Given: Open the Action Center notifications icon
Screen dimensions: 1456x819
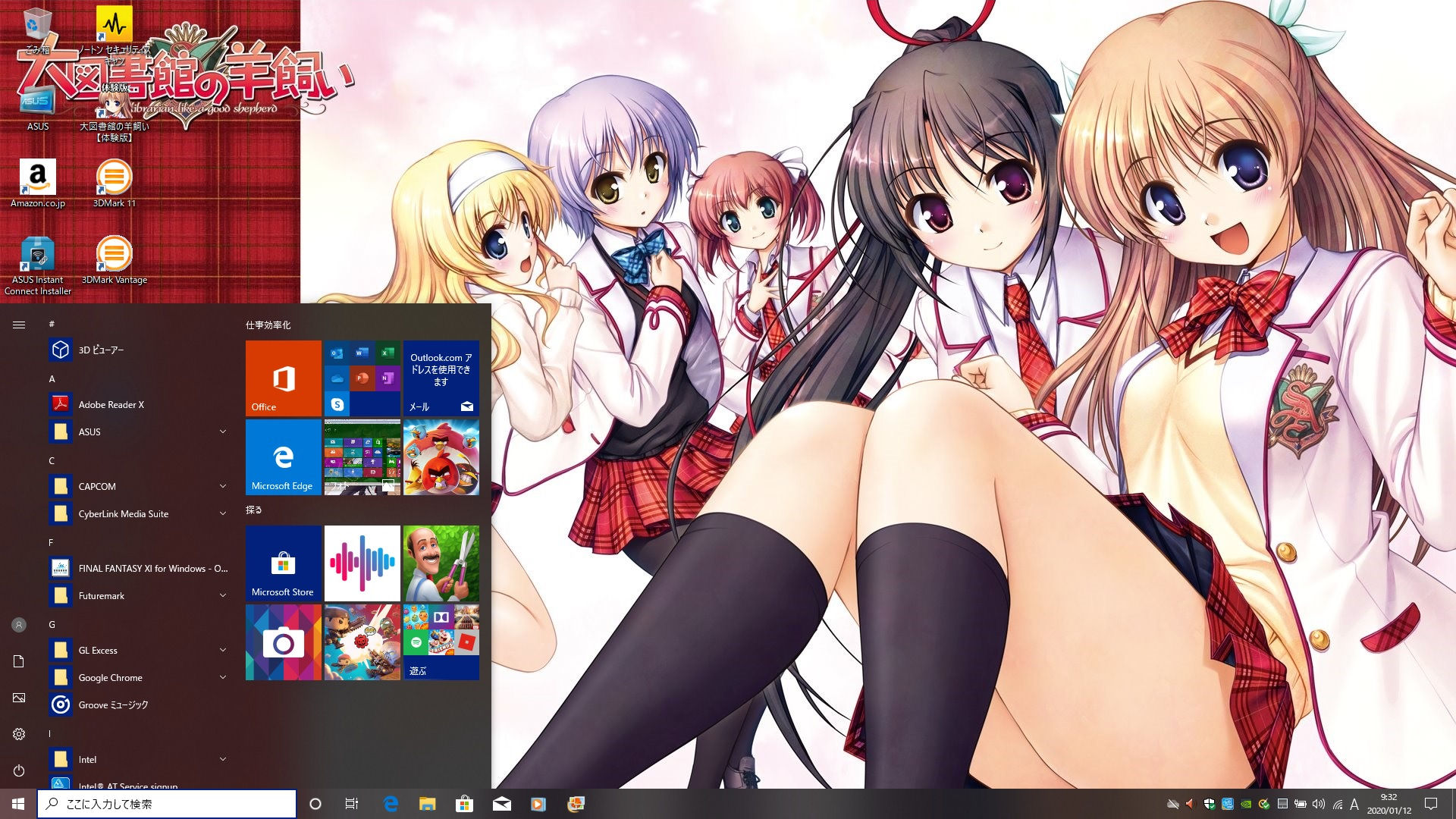Looking at the screenshot, I should (x=1431, y=804).
